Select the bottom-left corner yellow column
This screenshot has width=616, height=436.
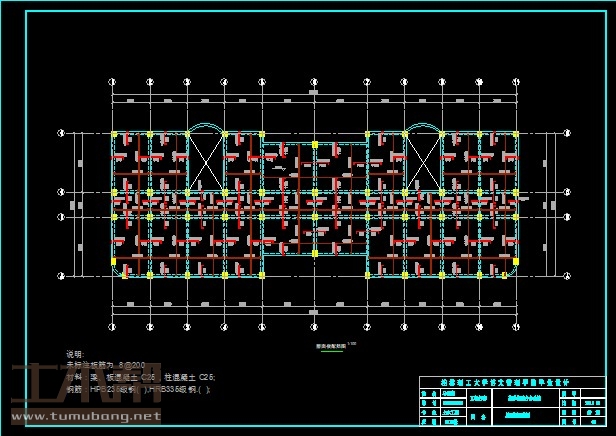click(113, 262)
